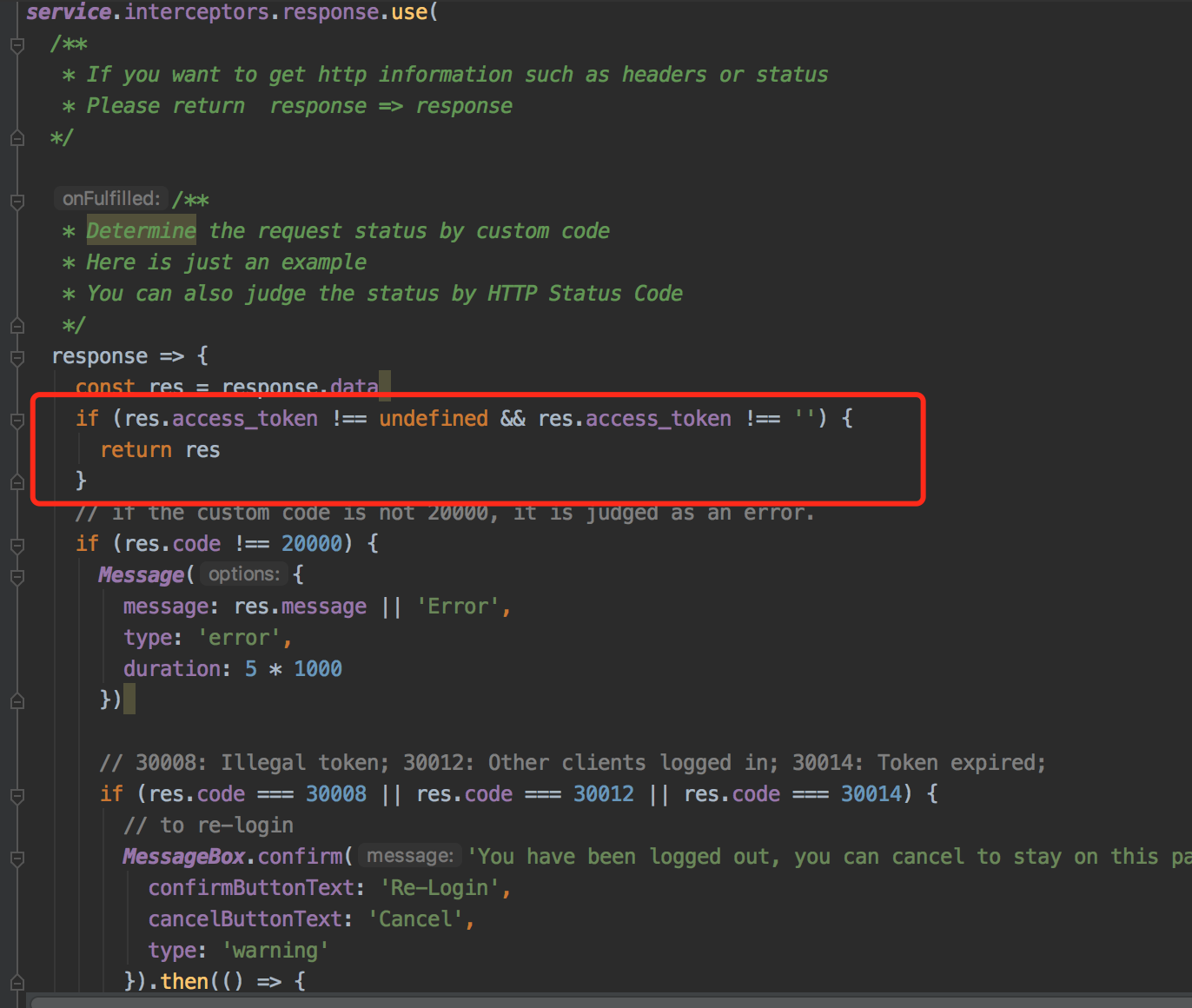
Task: Click the 'undefined' keyword
Action: (434, 419)
